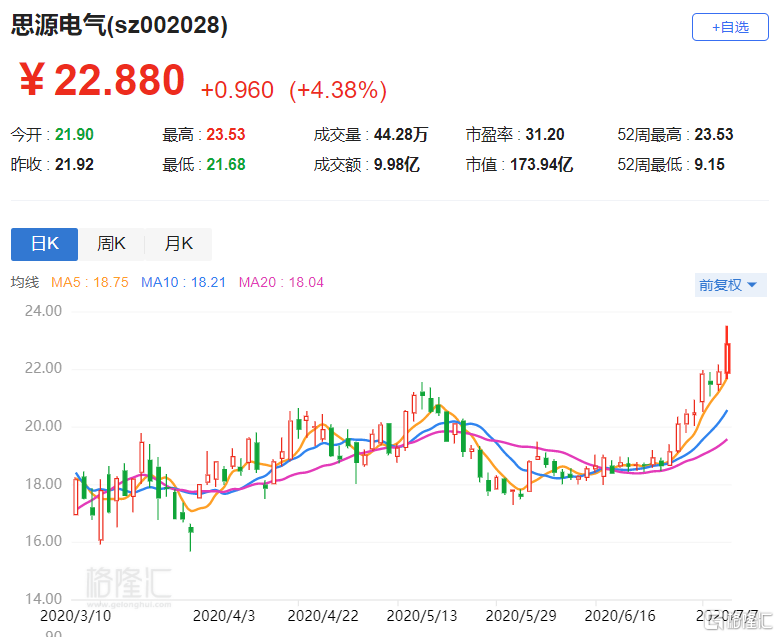Open the 前复权 adjustment dropdown

coord(730,285)
